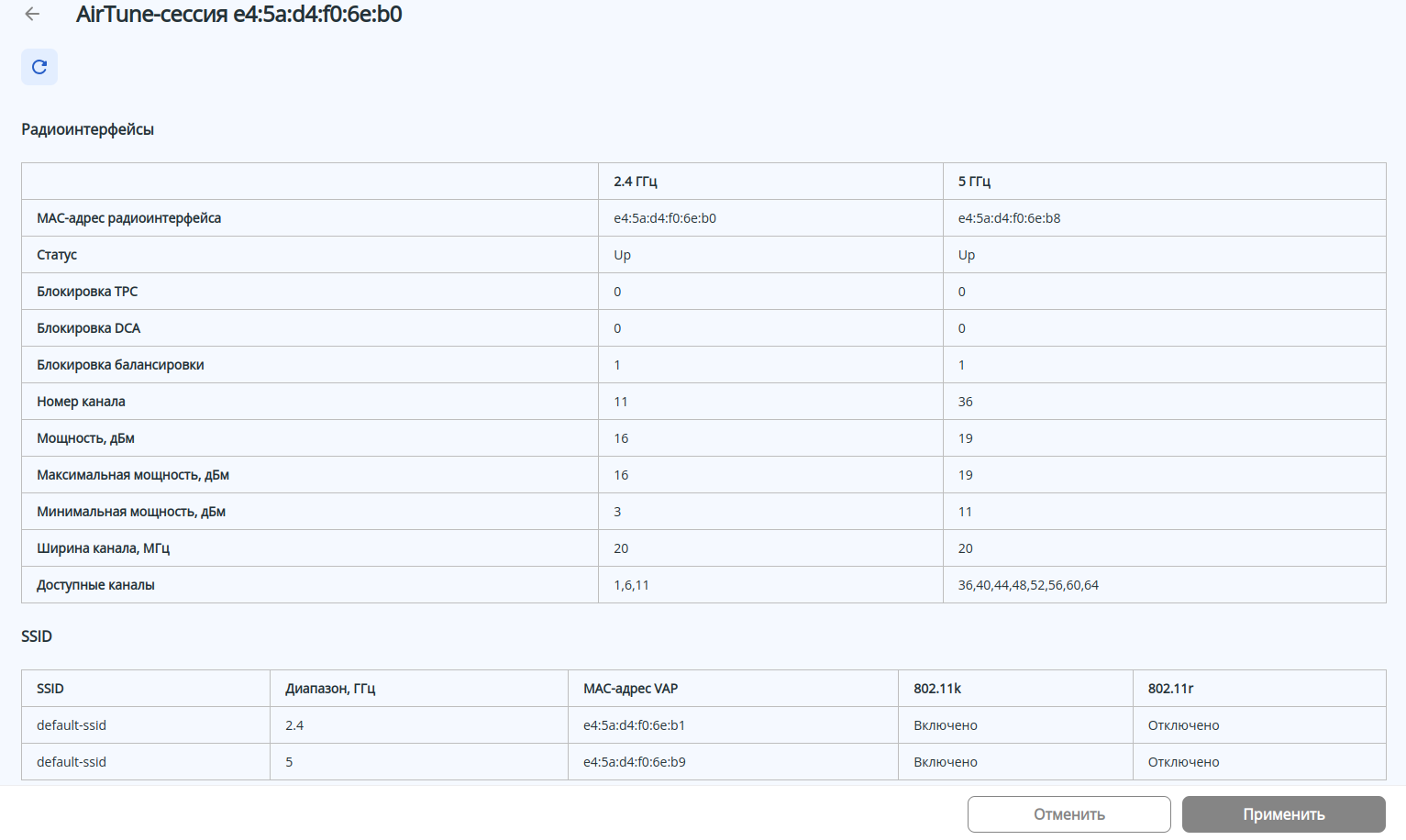Refresh the AirTune session data
This screenshot has width=1406, height=840.
(x=39, y=67)
